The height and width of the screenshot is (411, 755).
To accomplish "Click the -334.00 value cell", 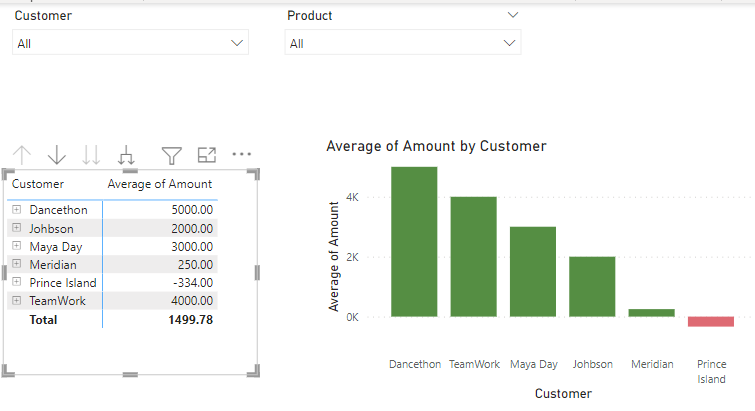I will [193, 283].
